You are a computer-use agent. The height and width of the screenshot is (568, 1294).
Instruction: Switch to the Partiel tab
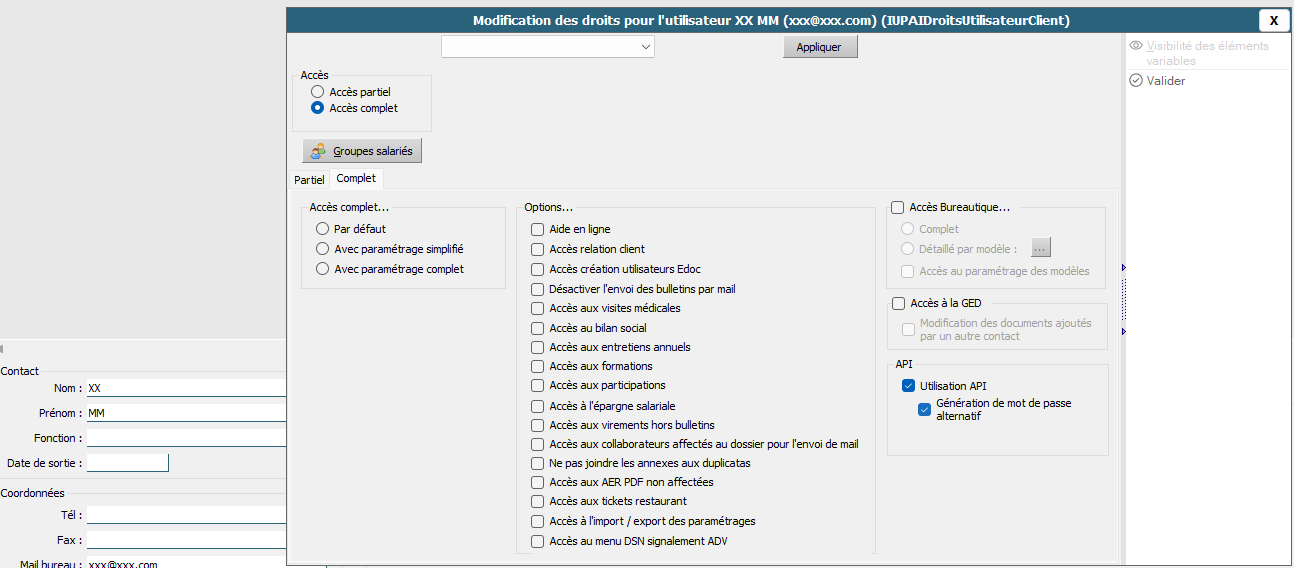coord(309,180)
